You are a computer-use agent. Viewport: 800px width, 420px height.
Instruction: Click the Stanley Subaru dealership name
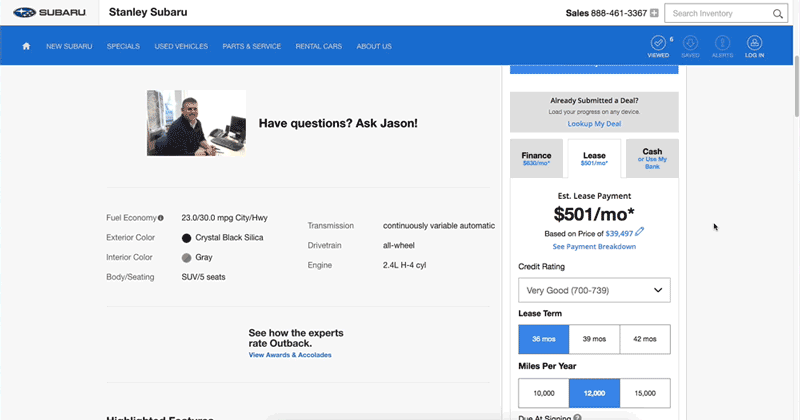[148, 12]
